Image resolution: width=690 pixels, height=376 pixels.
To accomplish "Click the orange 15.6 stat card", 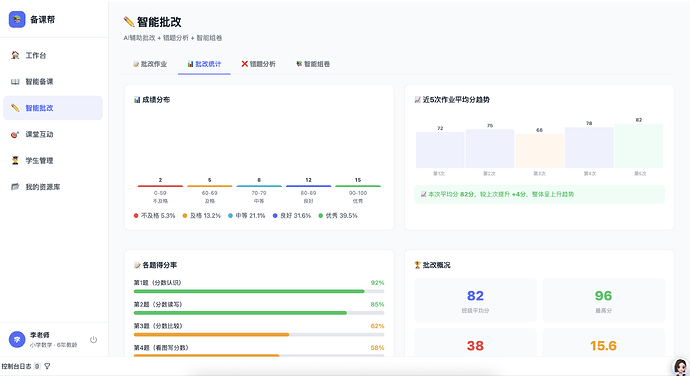I will tap(603, 343).
